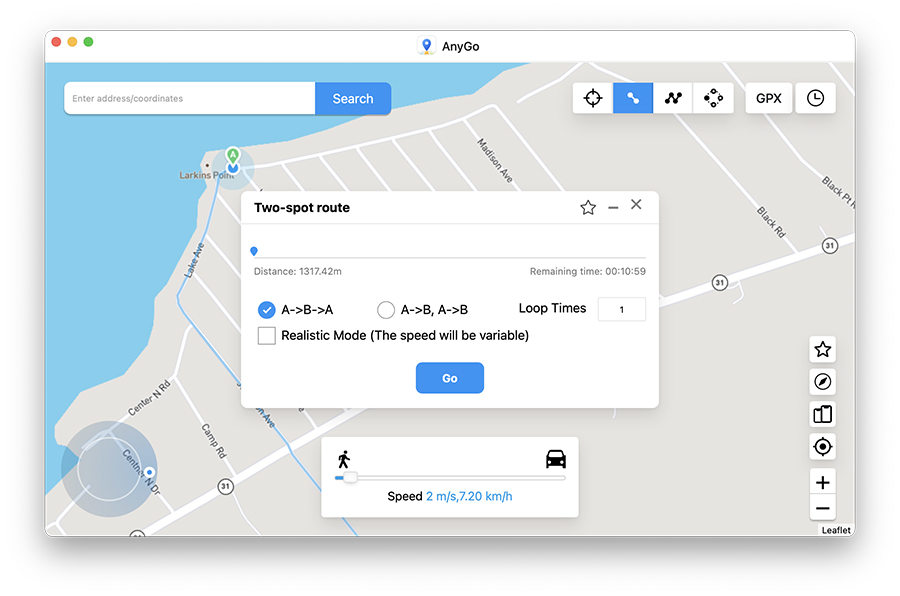Image resolution: width=900 pixels, height=596 pixels.
Task: Minimize the Two-spot route dialog
Action: [x=613, y=208]
